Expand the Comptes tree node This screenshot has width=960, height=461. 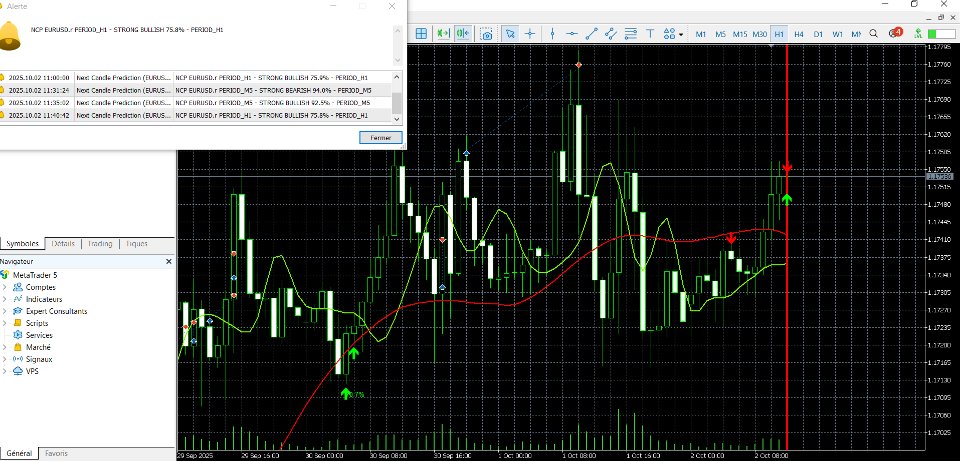click(4, 287)
